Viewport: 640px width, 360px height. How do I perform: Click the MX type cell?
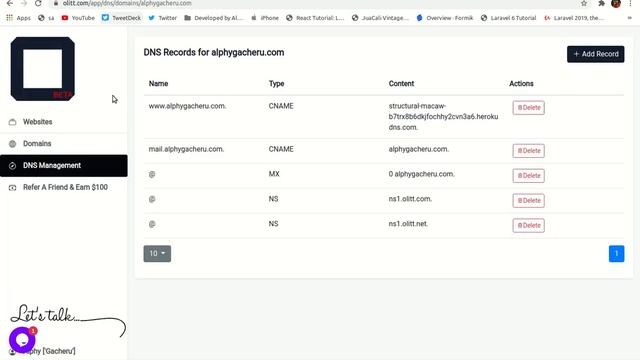pos(274,174)
